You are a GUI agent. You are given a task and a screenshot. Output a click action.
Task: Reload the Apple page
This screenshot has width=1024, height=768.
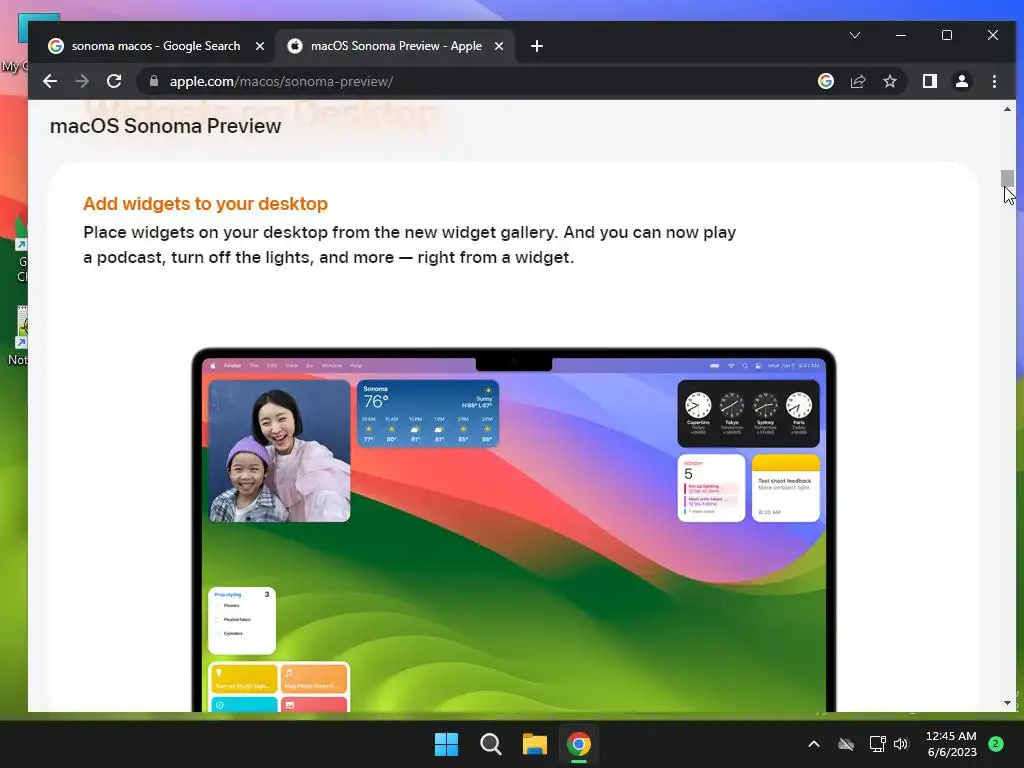point(114,81)
